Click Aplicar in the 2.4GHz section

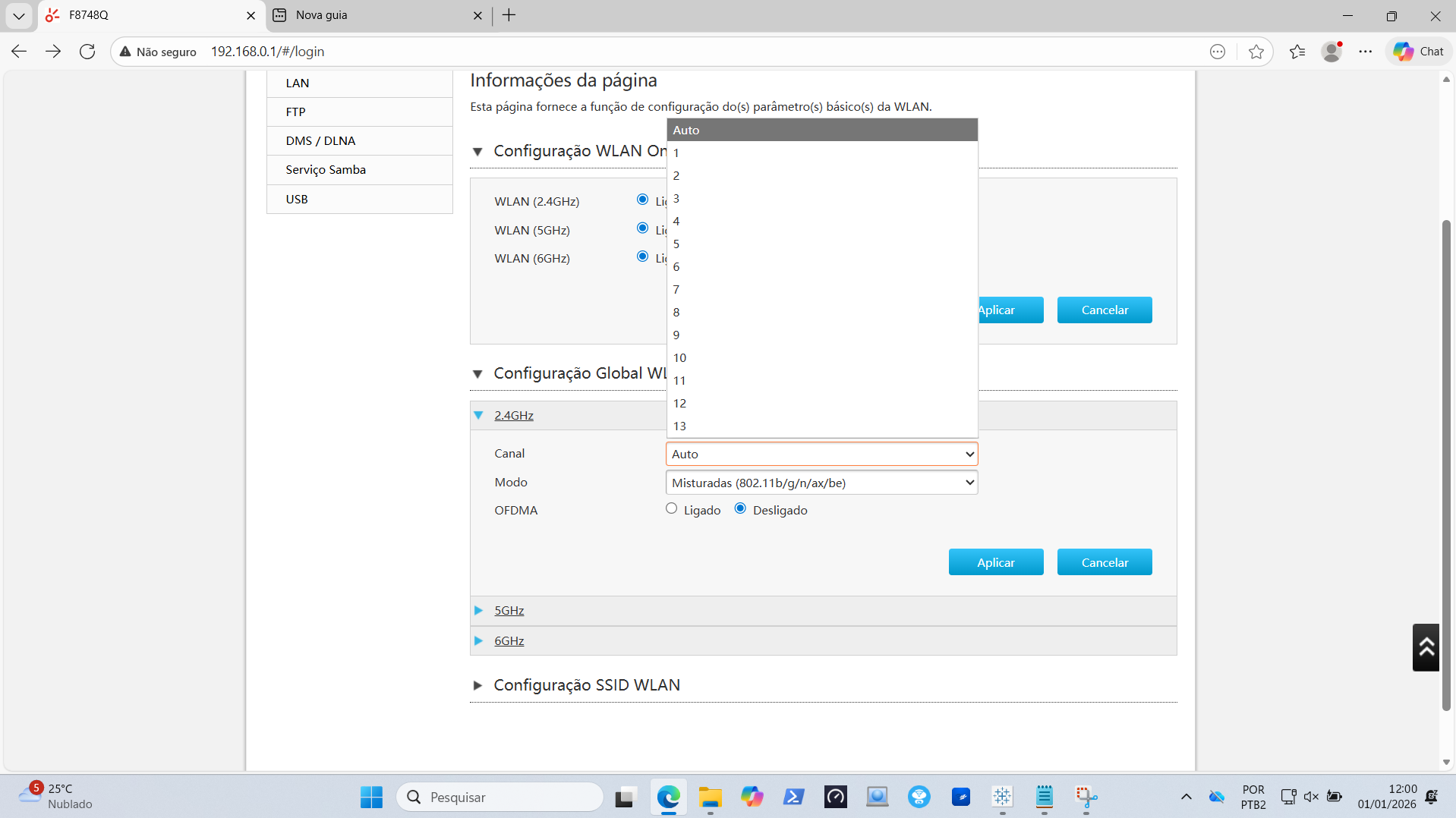tap(995, 562)
